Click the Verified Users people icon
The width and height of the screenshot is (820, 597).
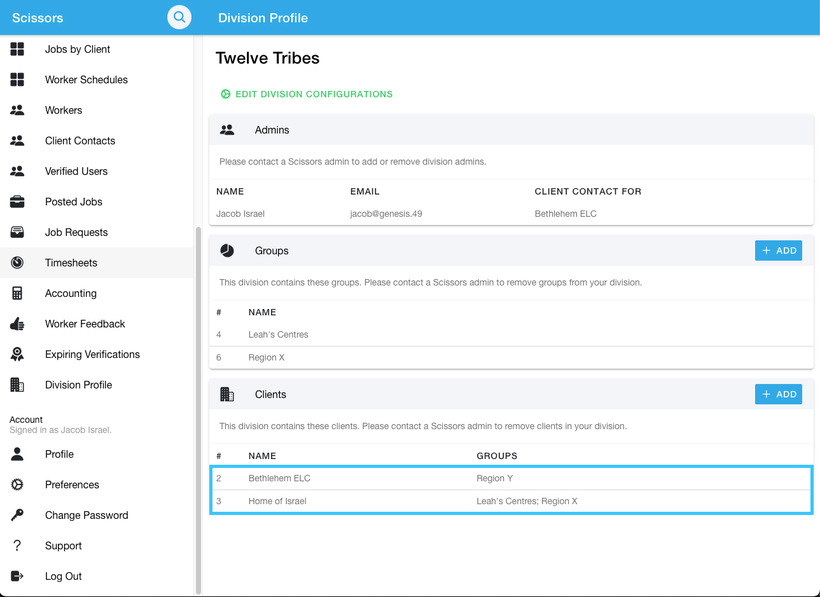click(x=17, y=171)
